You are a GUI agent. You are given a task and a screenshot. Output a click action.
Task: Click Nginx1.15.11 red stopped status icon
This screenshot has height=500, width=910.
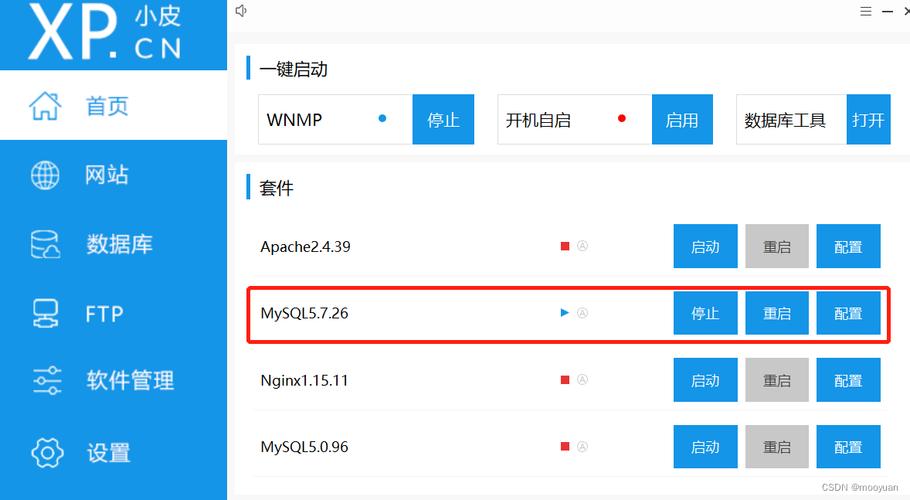[565, 380]
